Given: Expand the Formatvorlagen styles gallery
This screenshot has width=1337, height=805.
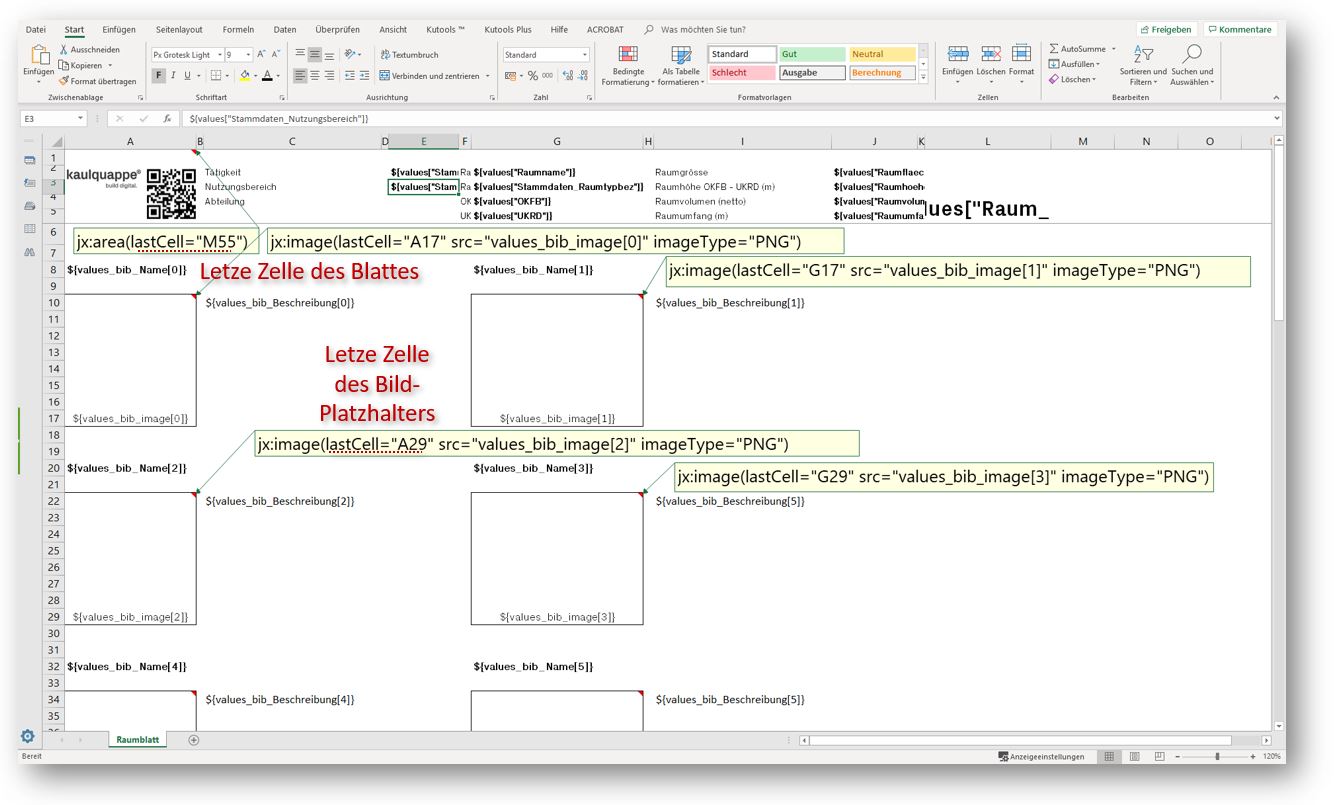Looking at the screenshot, I should pyautogui.click(x=923, y=77).
